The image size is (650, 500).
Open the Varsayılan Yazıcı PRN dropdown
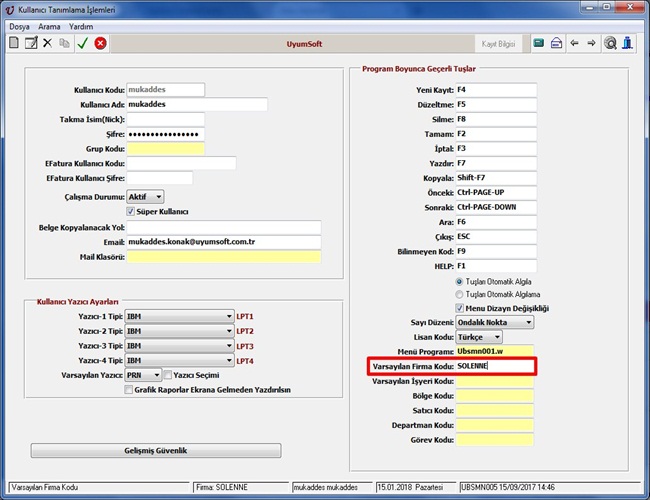tap(143, 375)
